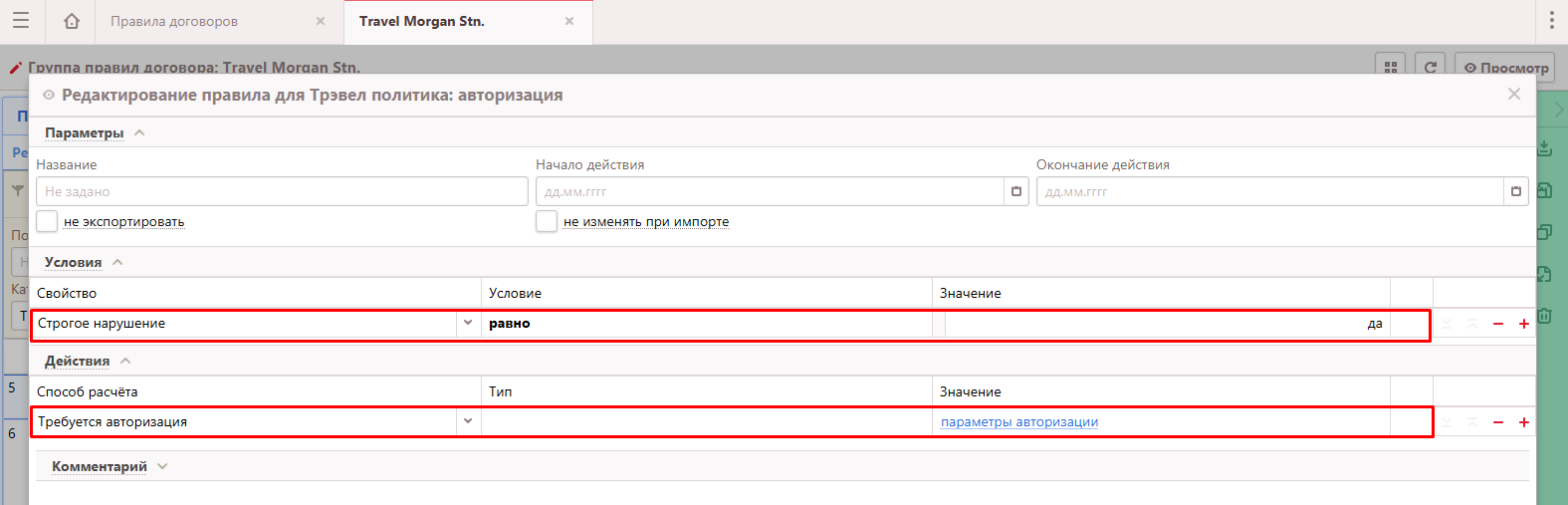Click the Название input field

pyautogui.click(x=282, y=191)
